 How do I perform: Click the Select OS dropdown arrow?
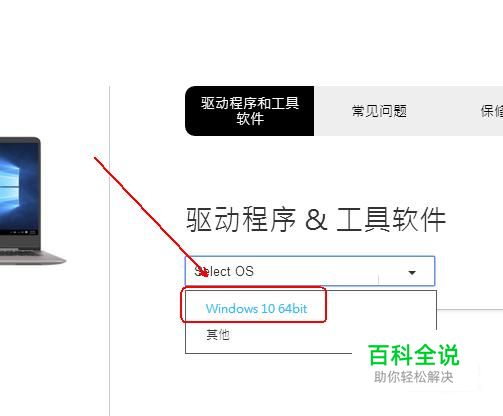coord(412,273)
